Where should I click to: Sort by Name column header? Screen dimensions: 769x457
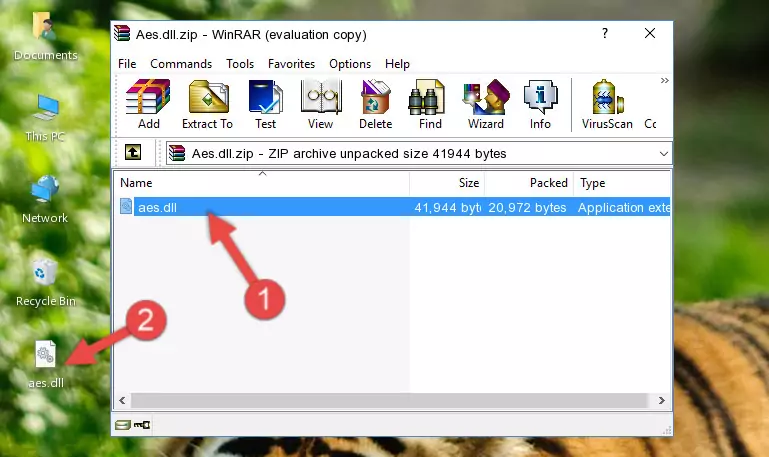tap(262, 183)
